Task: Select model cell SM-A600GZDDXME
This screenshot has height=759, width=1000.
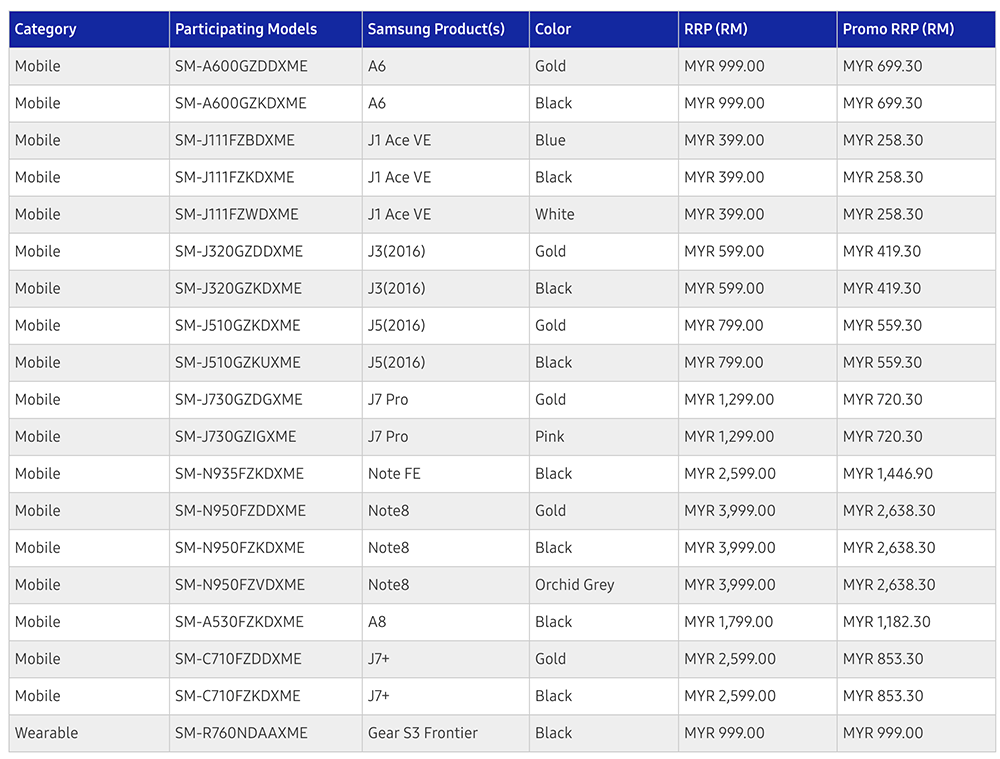Action: coord(241,66)
